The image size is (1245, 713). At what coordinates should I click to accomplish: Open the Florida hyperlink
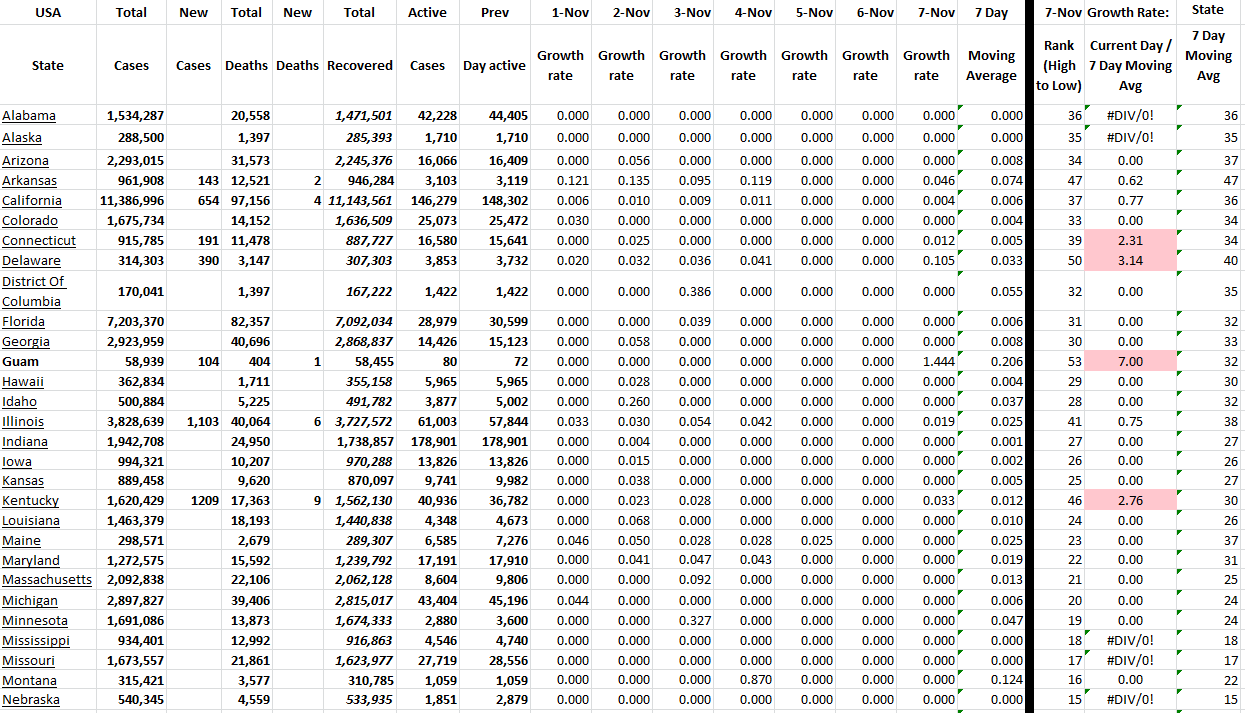pyautogui.click(x=26, y=321)
